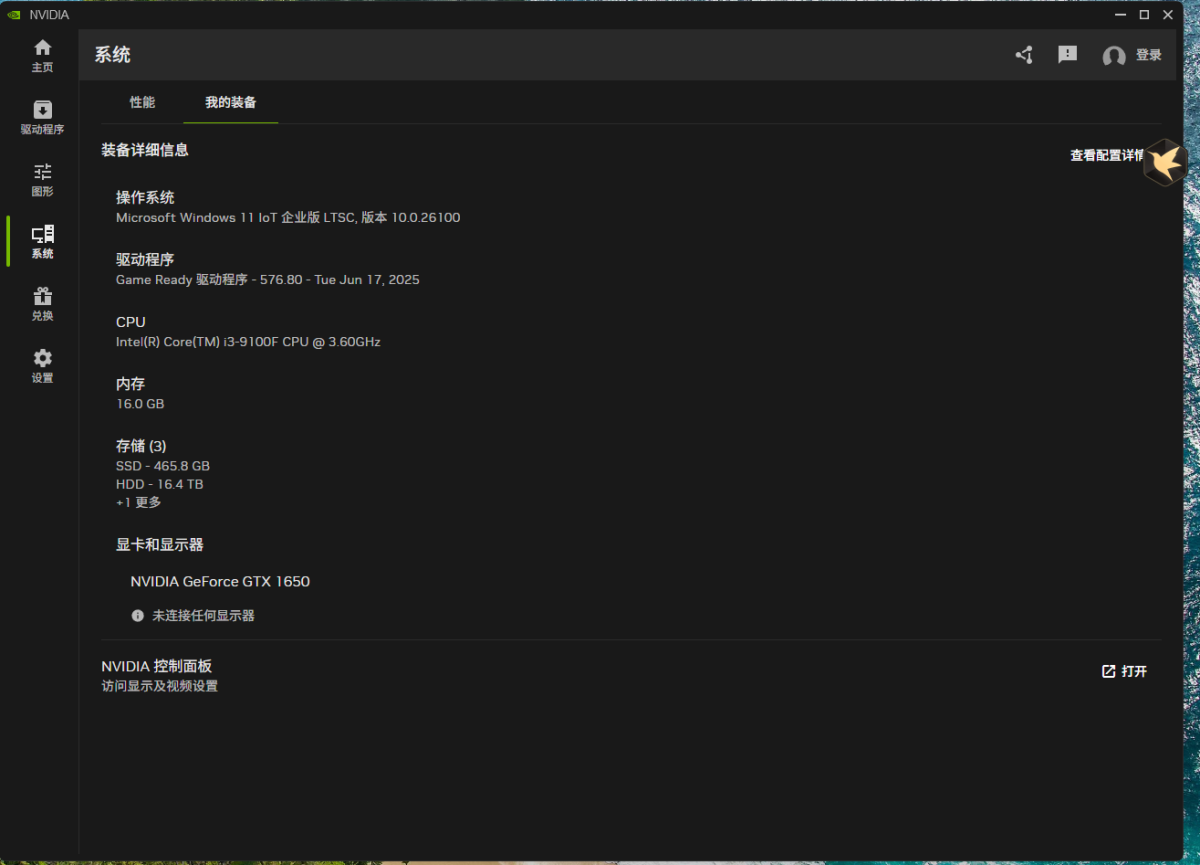The width and height of the screenshot is (1200, 865).
Task: Select the 系统 system sidebar icon
Action: (42, 234)
